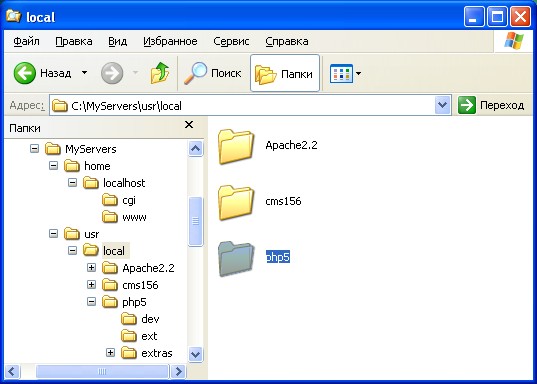
Task: Select large Apache2.2 folder icon
Action: tap(236, 146)
